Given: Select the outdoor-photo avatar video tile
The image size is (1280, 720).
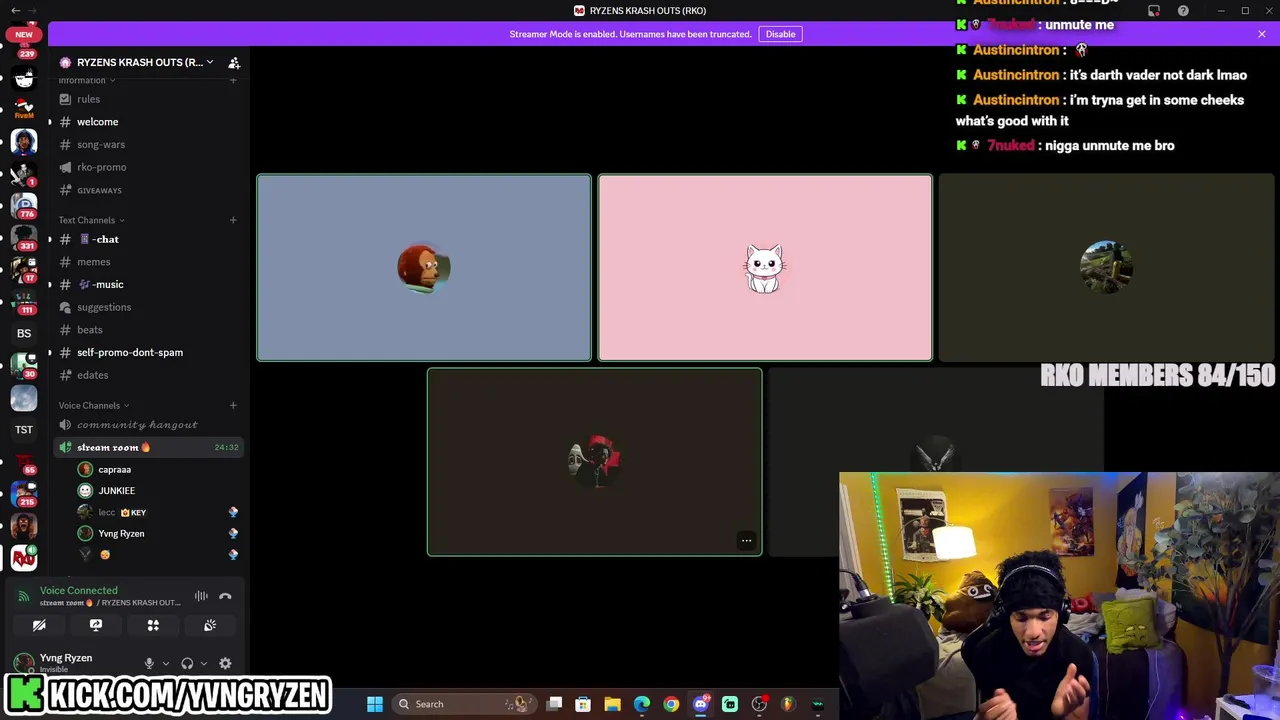Looking at the screenshot, I should pyautogui.click(x=1106, y=268).
